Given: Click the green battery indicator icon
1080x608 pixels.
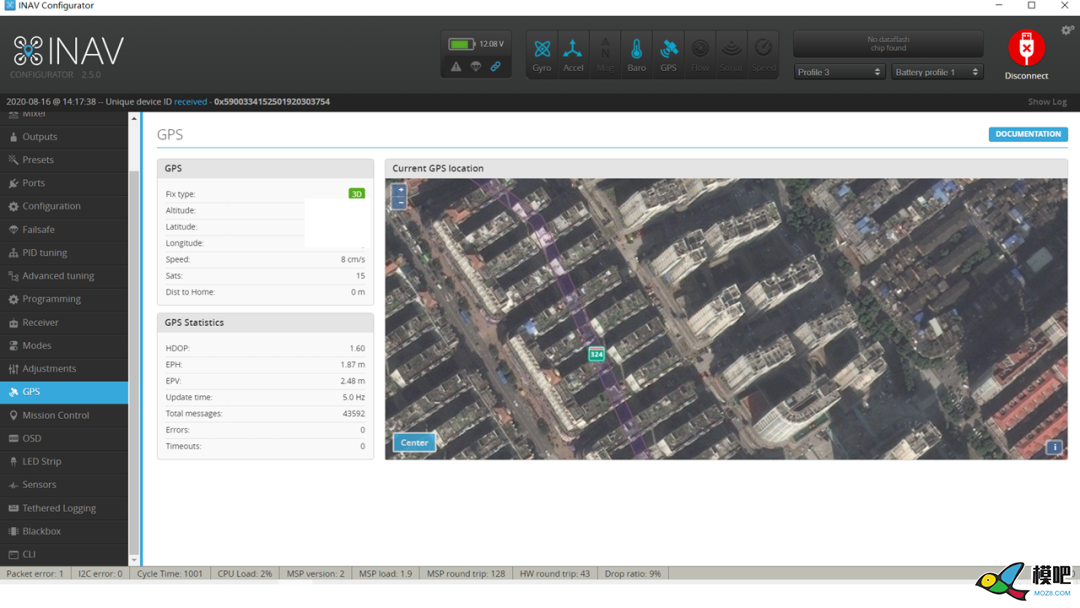Looking at the screenshot, I should click(461, 44).
